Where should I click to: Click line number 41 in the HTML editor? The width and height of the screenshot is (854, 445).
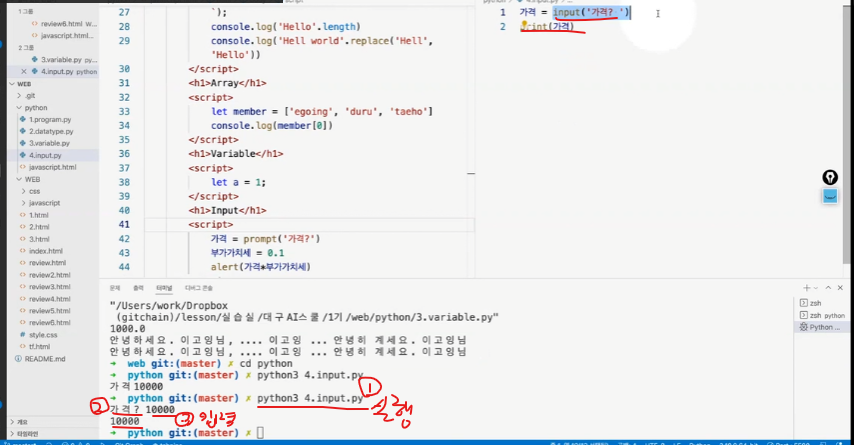coord(124,224)
